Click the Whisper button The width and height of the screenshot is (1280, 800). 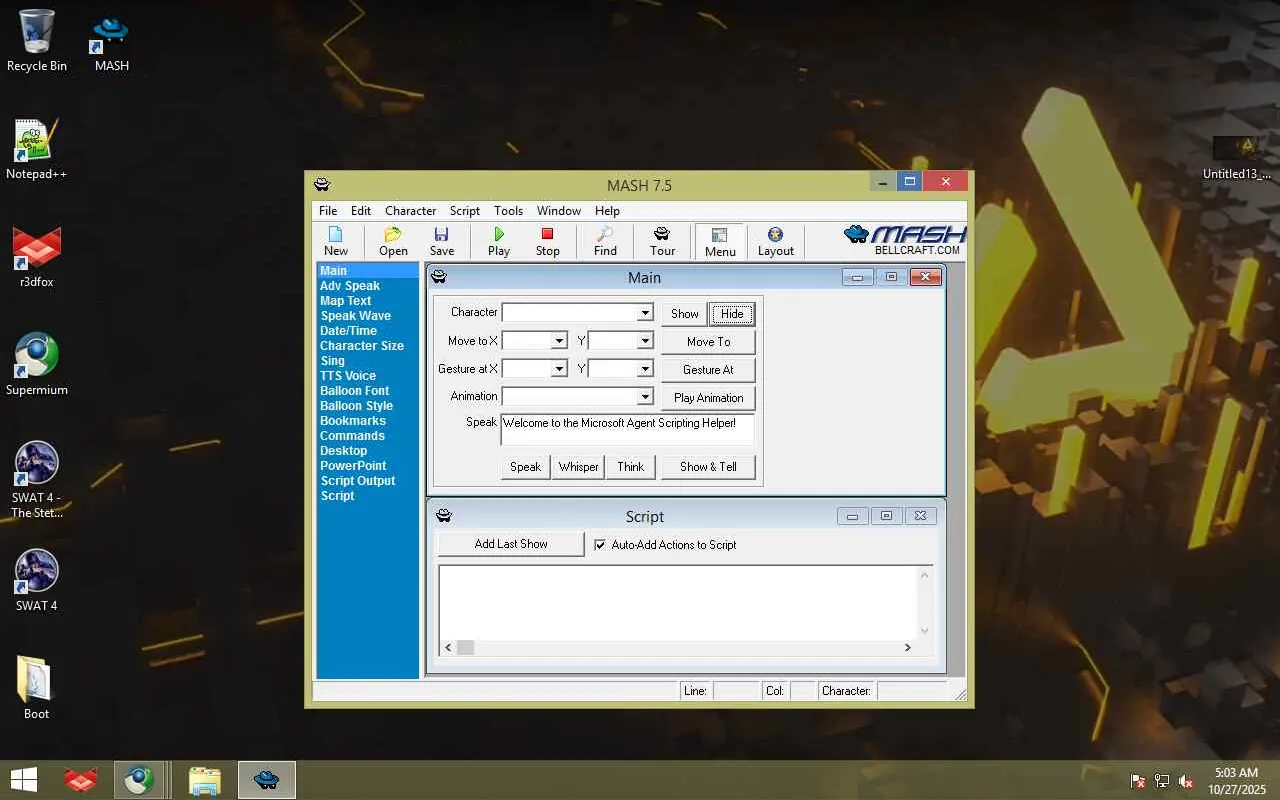[x=579, y=467]
